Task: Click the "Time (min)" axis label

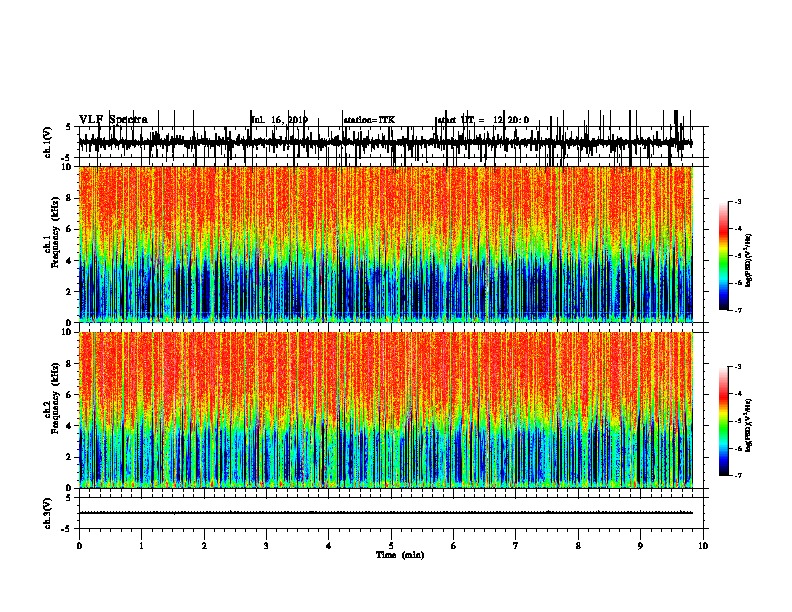Action: 400,555
